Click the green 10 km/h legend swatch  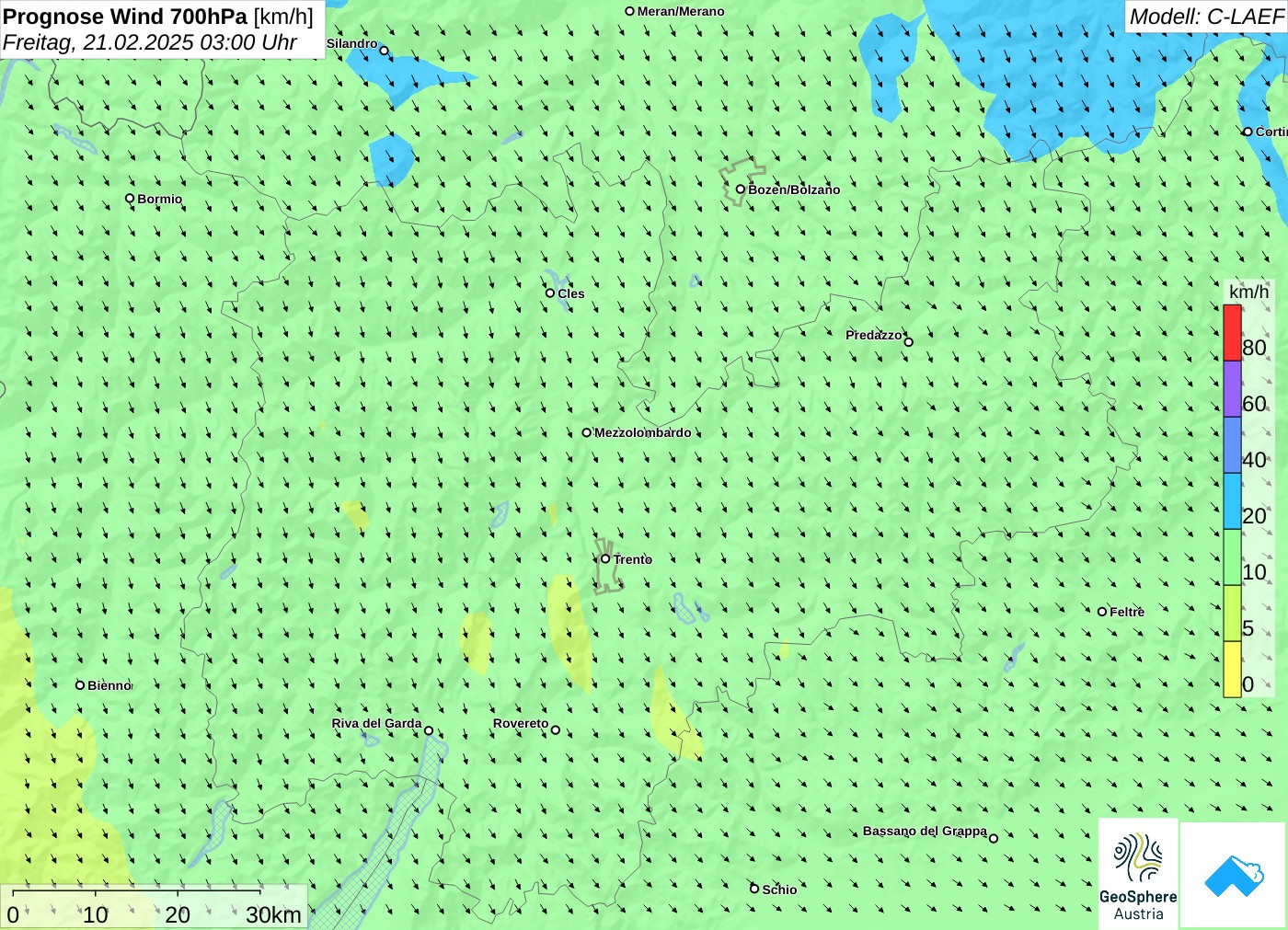click(x=1232, y=557)
